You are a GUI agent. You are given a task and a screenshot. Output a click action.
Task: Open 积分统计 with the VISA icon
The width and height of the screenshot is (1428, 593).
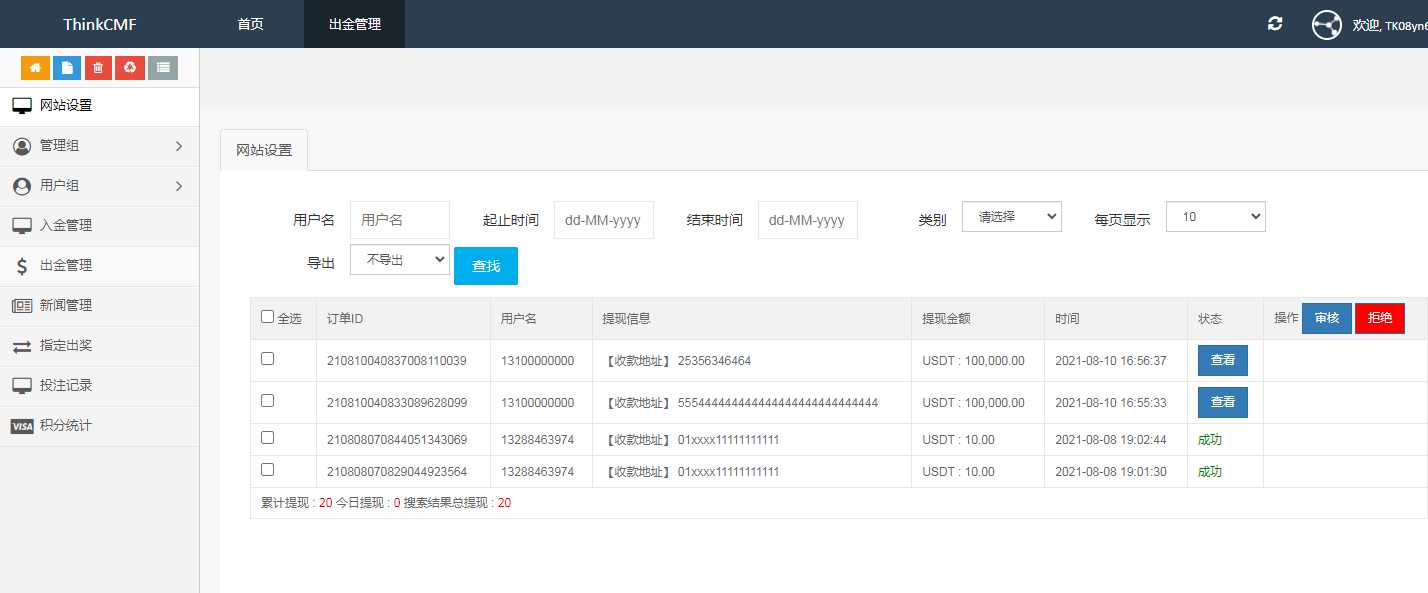(66, 426)
